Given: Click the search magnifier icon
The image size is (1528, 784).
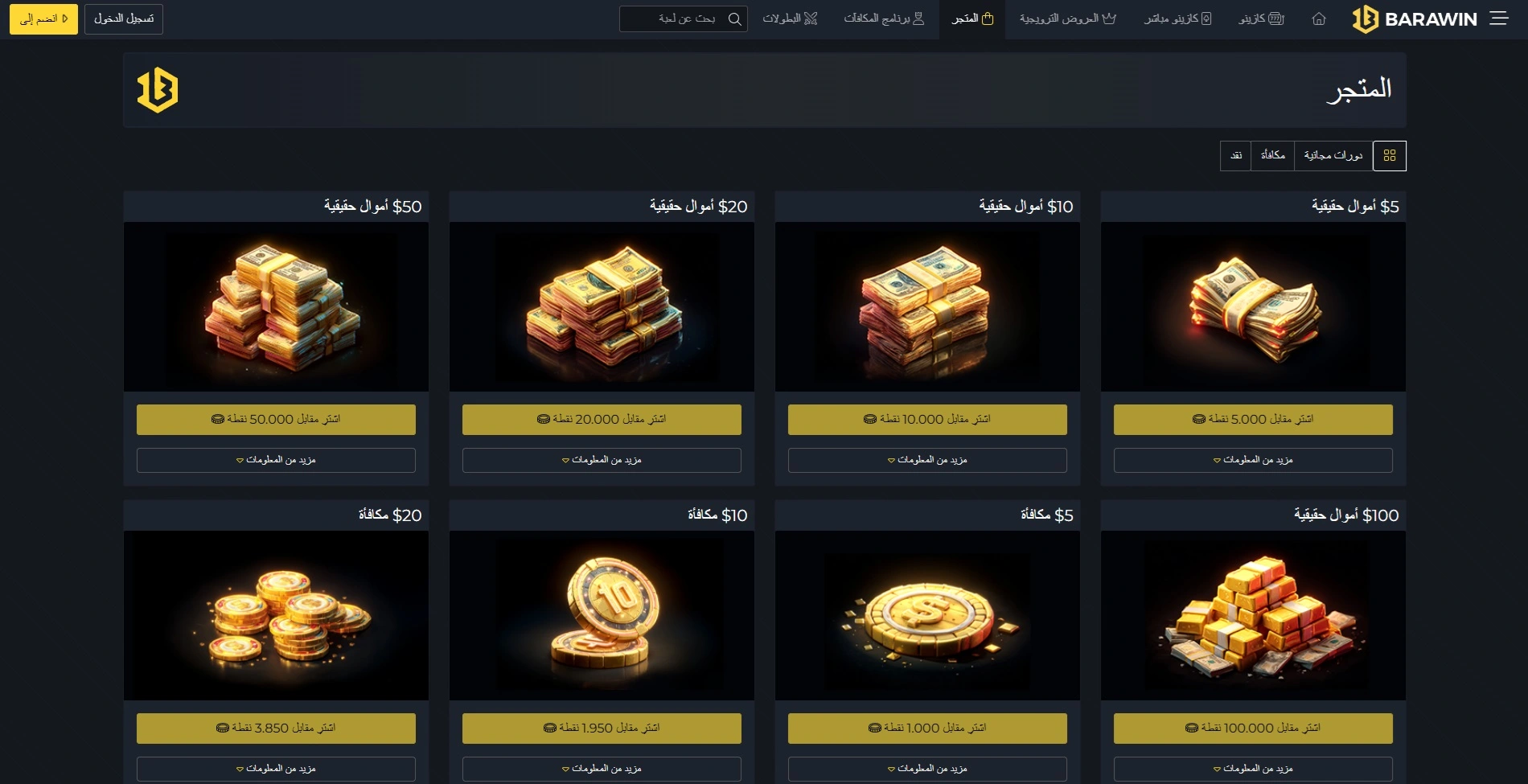Looking at the screenshot, I should pyautogui.click(x=734, y=18).
